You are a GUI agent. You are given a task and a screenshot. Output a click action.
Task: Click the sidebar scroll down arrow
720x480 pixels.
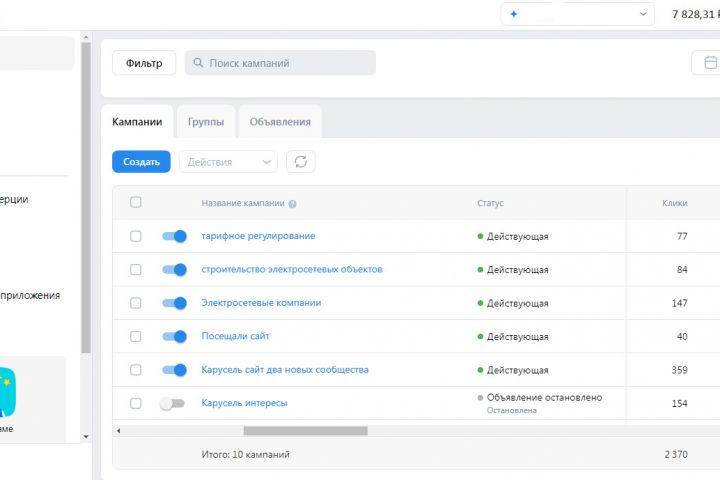click(85, 436)
